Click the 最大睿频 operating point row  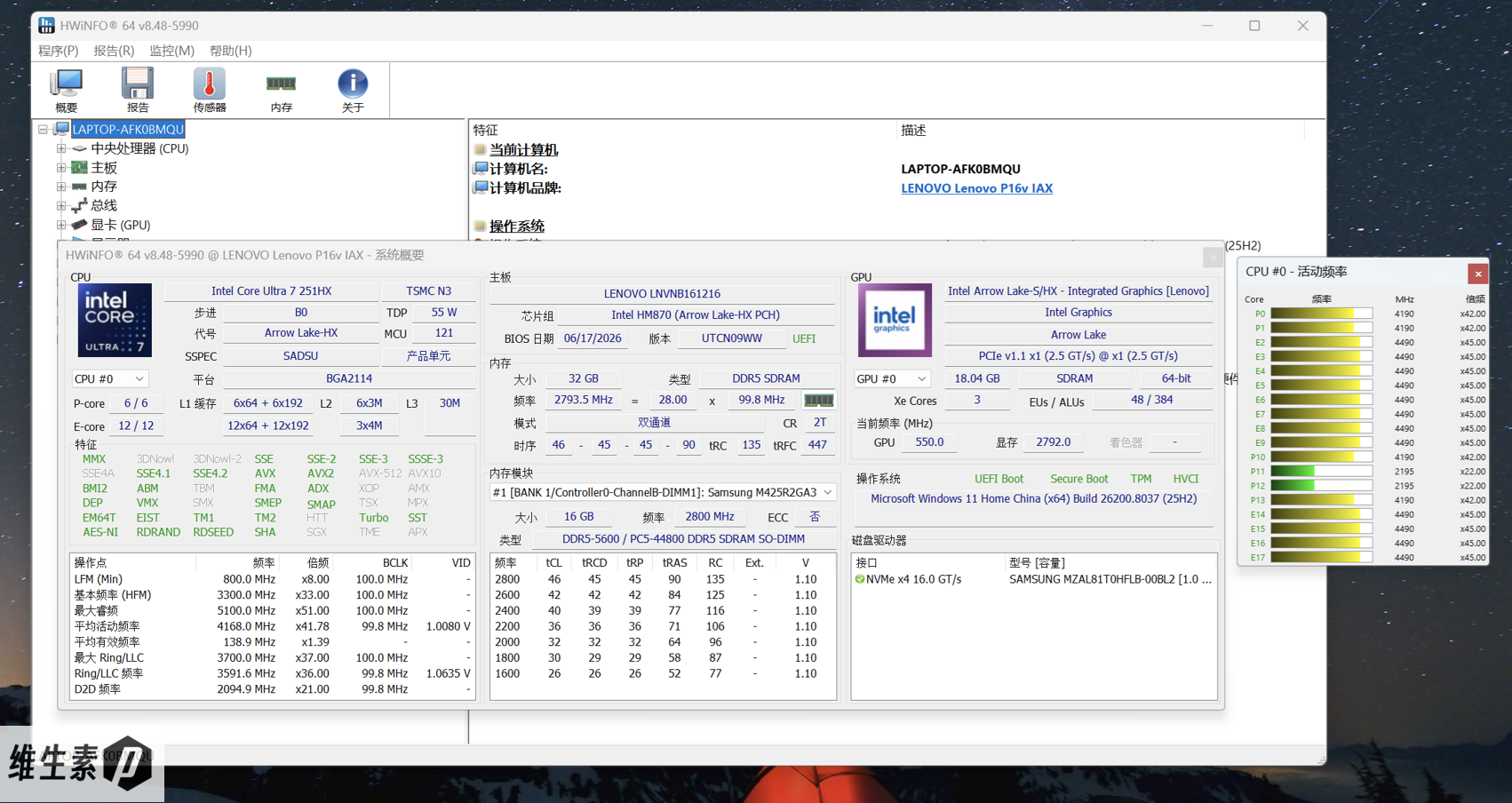point(272,611)
